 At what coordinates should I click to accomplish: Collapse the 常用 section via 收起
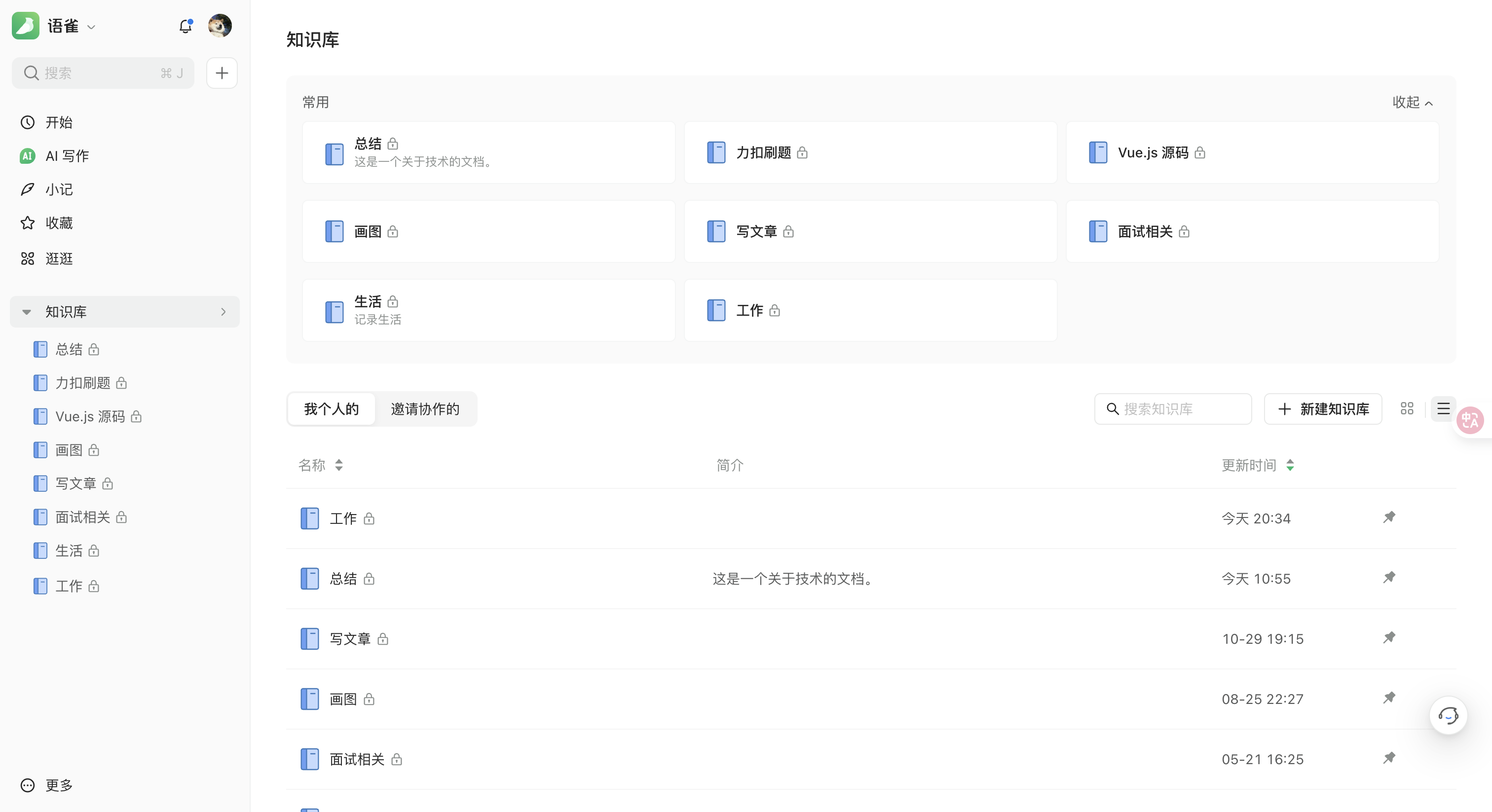pyautogui.click(x=1412, y=103)
